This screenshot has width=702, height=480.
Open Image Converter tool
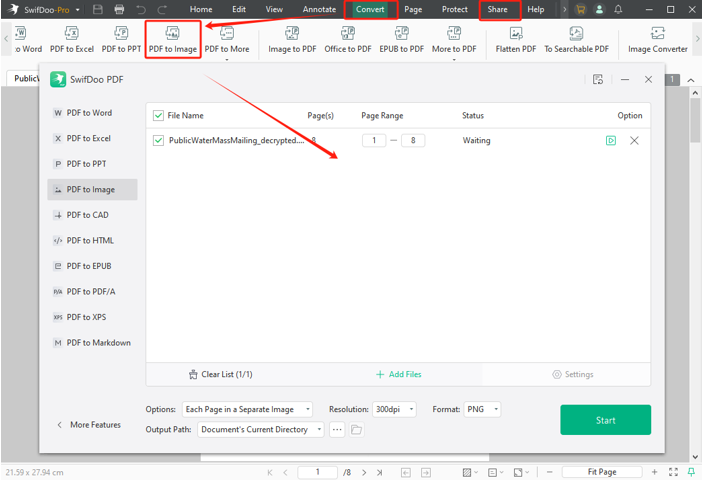coord(658,39)
